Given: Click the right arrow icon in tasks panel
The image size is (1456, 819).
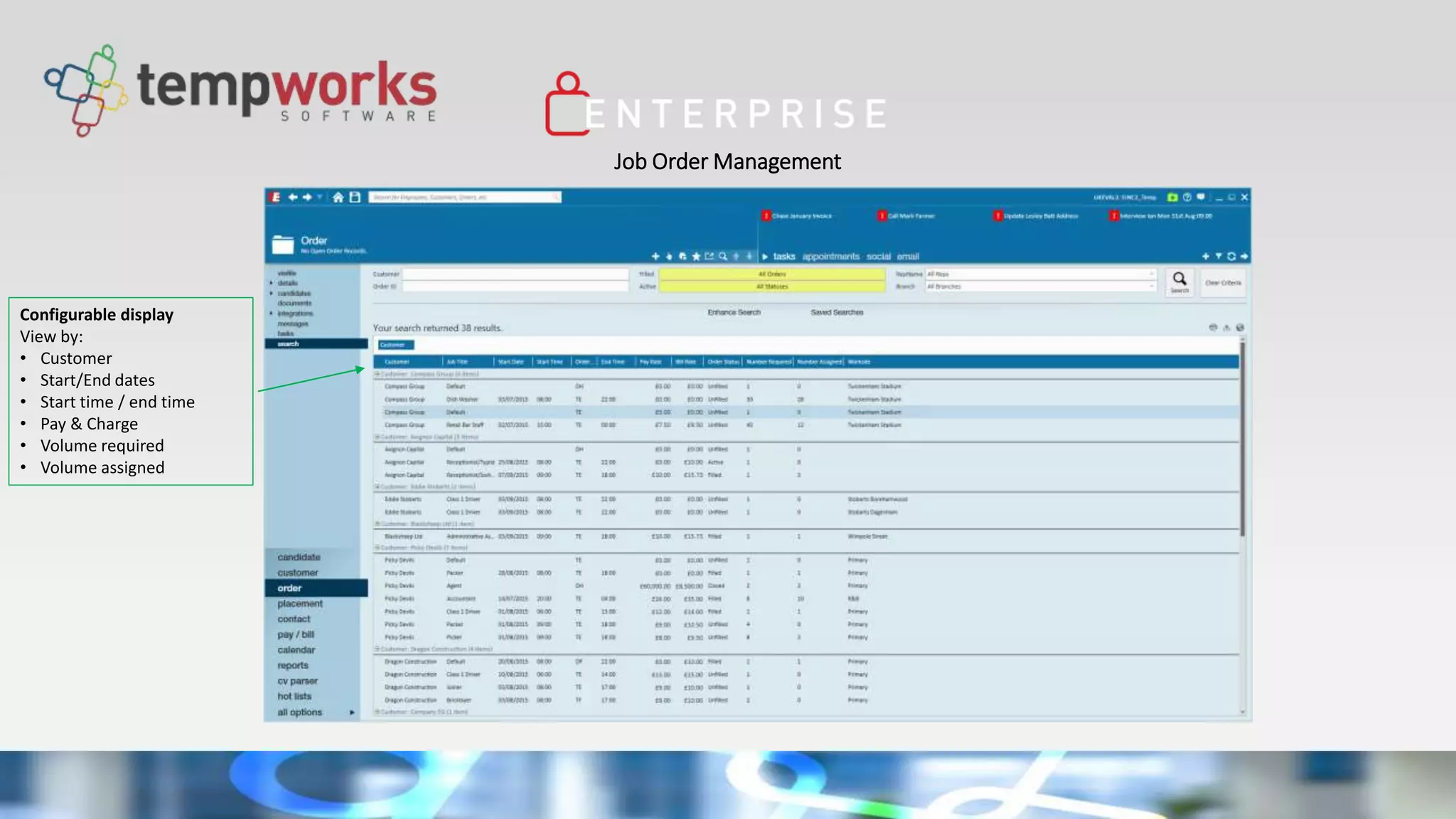Looking at the screenshot, I should click(1244, 256).
